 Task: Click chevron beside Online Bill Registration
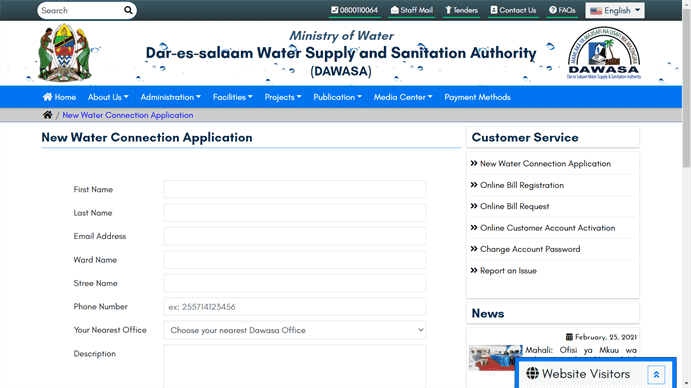(x=474, y=185)
